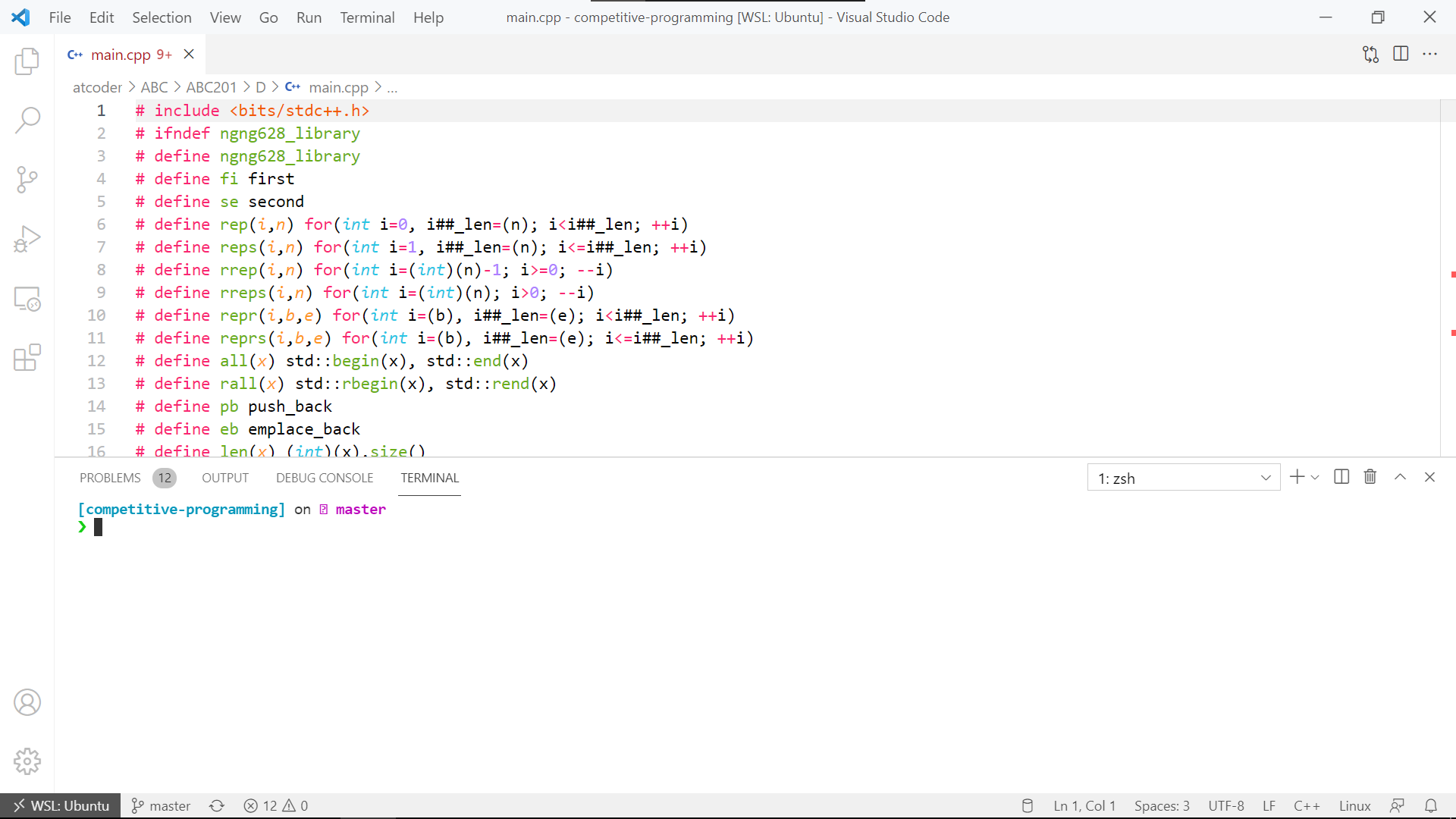1456x819 pixels.
Task: Split the terminal pane
Action: coord(1341,477)
